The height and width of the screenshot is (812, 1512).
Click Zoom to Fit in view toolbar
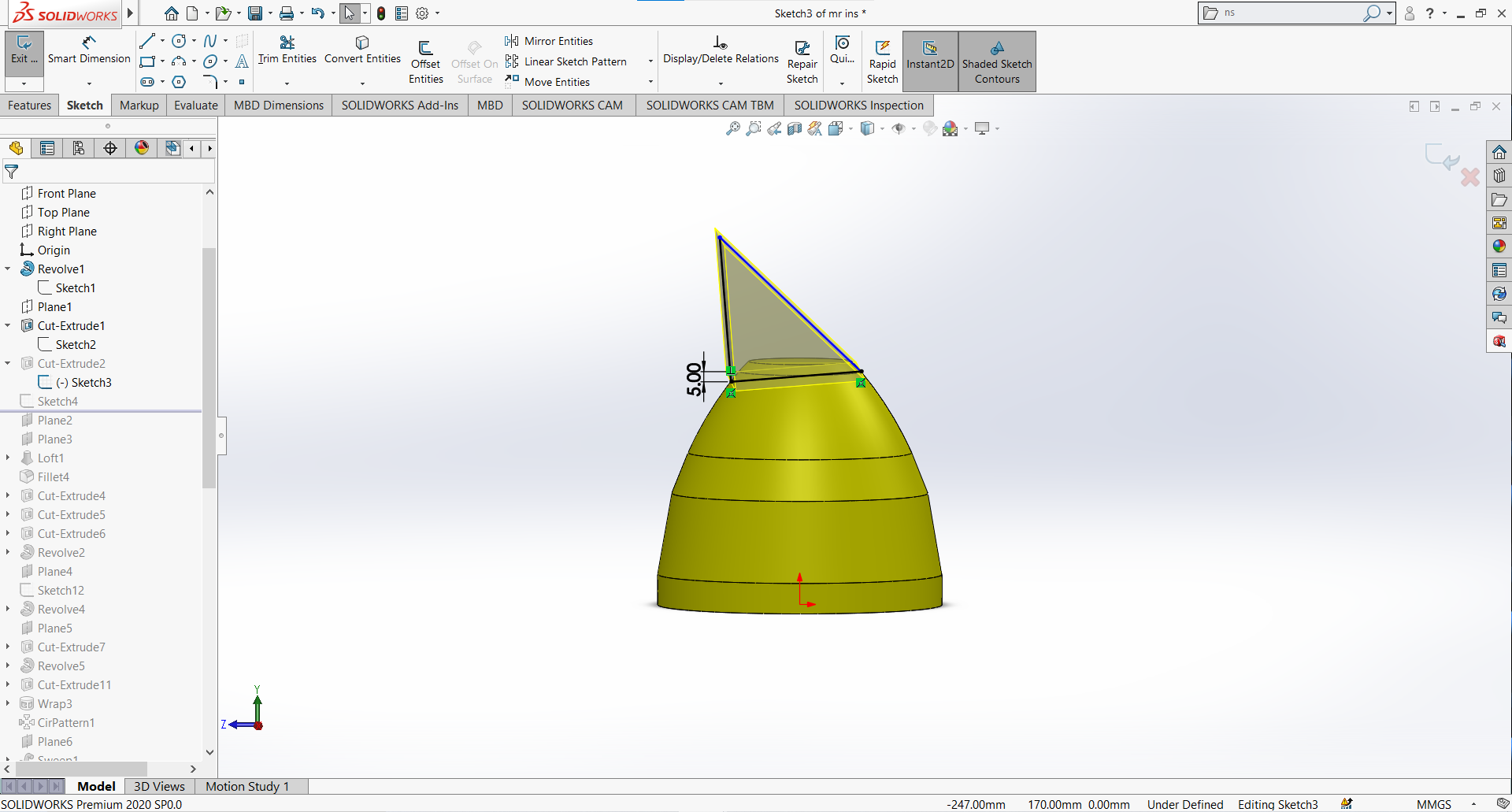[x=732, y=128]
